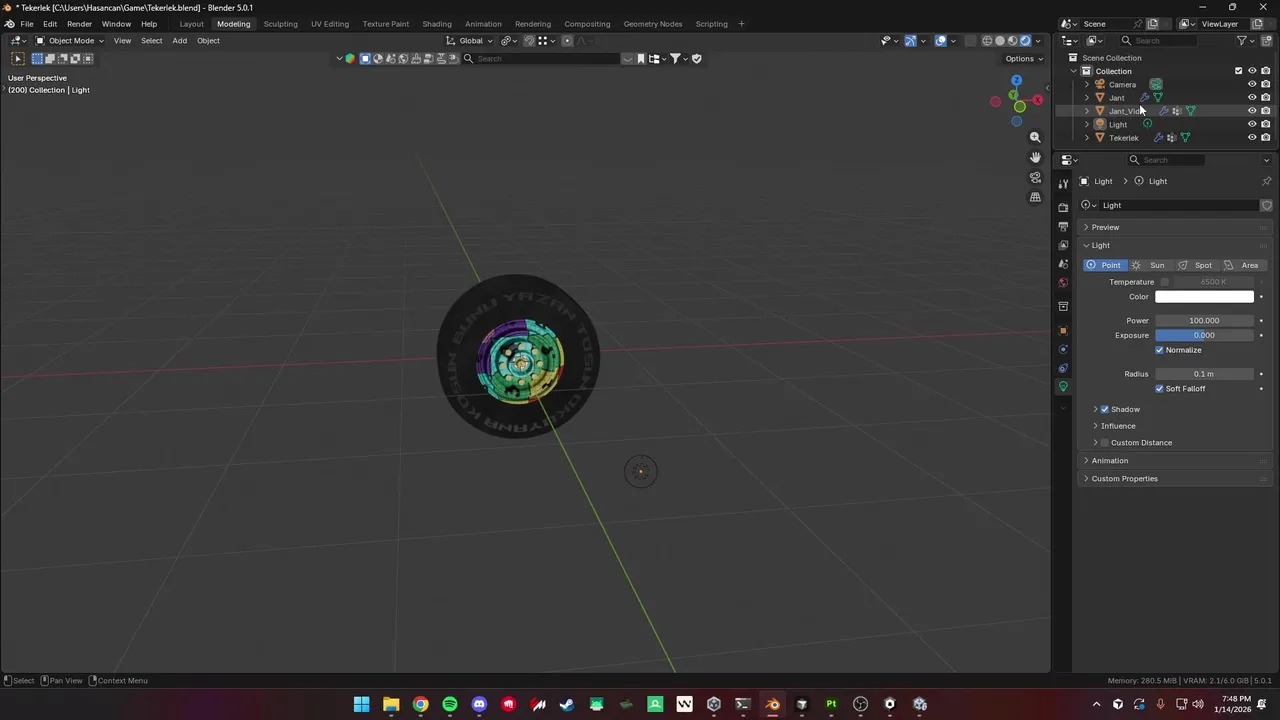Toggle proportional editing in header

567,41
